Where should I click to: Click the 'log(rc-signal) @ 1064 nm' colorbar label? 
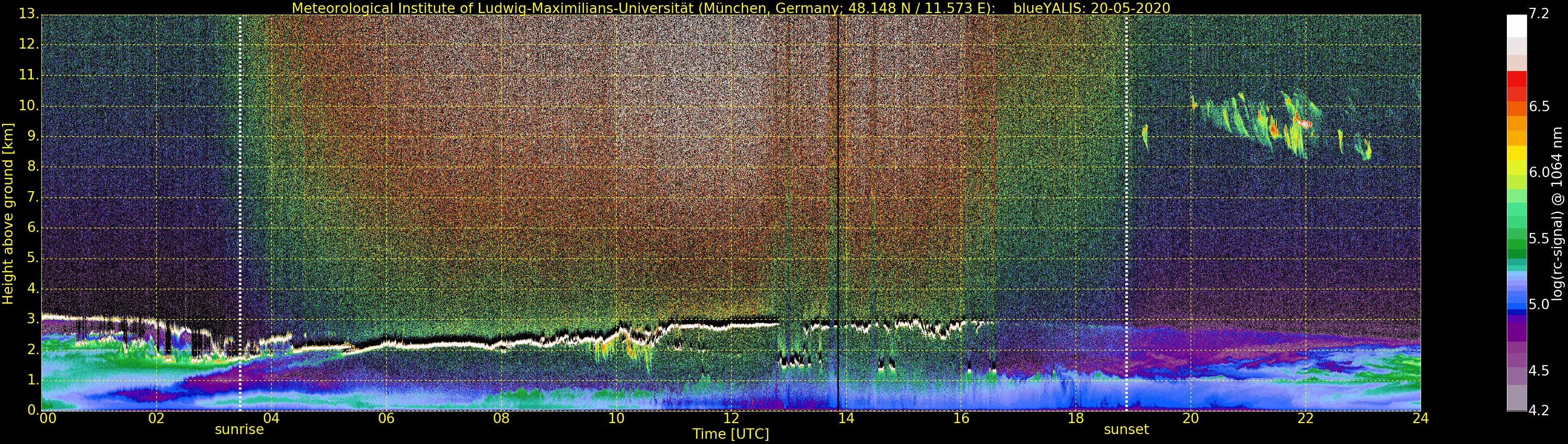coord(1557,214)
